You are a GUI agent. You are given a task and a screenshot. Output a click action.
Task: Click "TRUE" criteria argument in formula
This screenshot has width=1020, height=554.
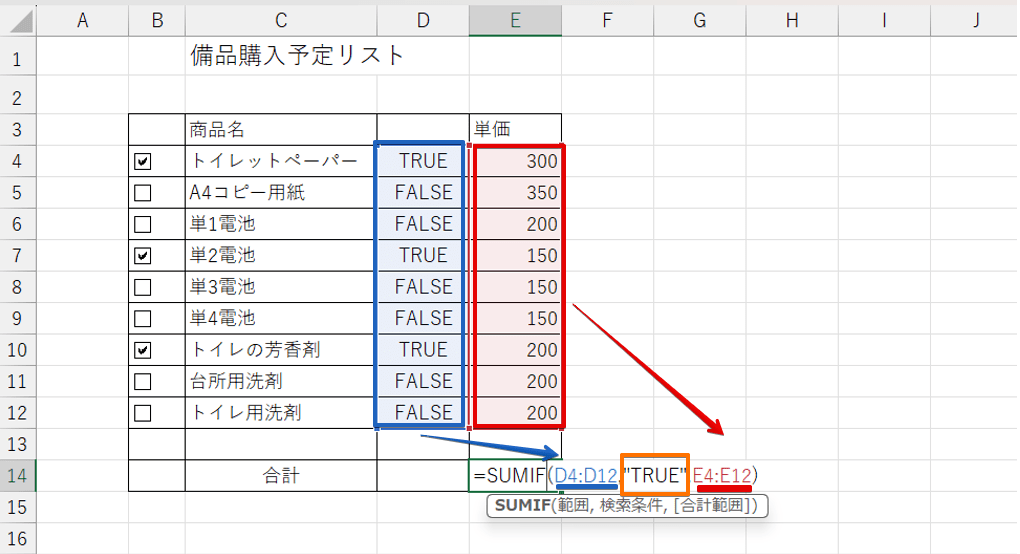(x=655, y=476)
